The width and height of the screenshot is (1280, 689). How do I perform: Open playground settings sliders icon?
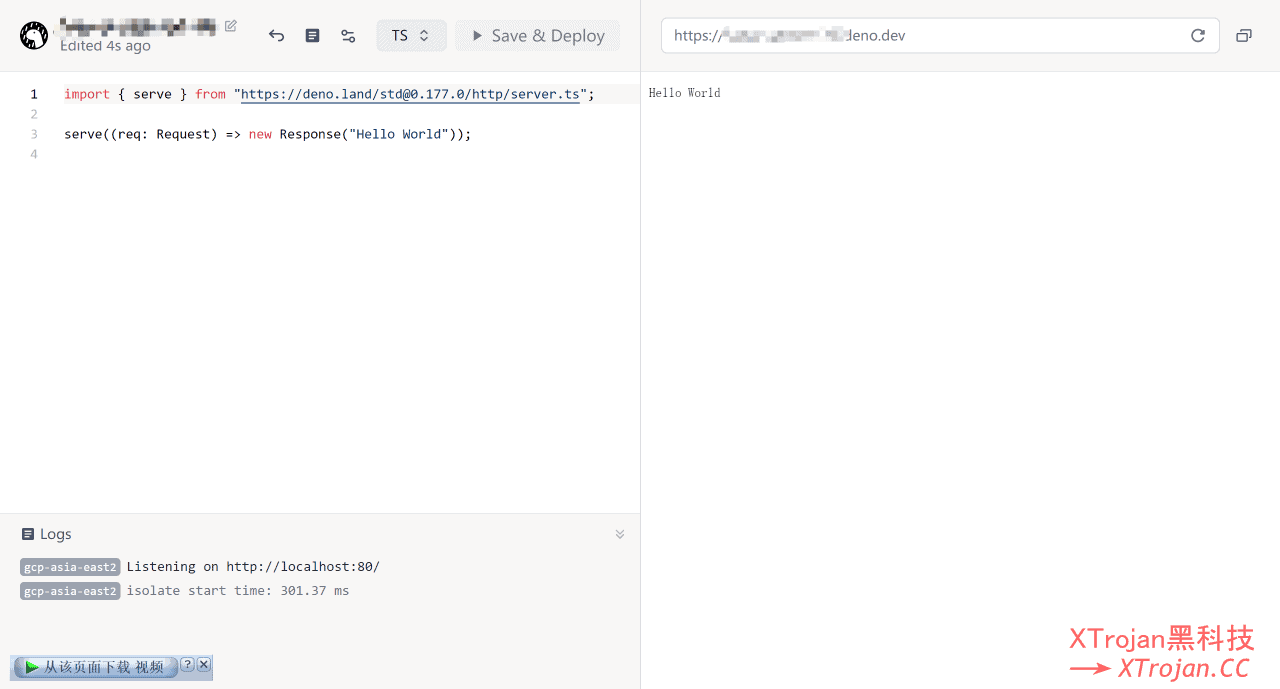click(348, 36)
